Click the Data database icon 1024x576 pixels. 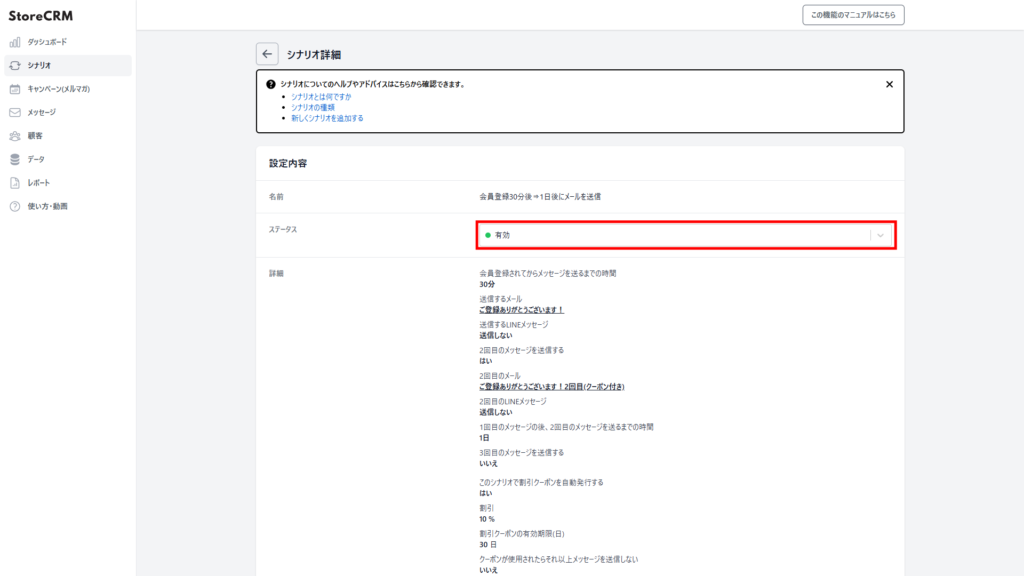pos(15,159)
